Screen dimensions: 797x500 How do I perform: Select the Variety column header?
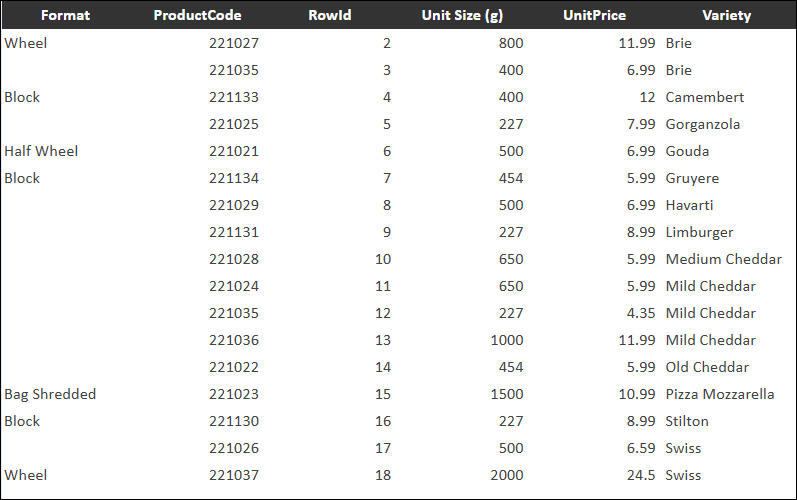point(726,16)
